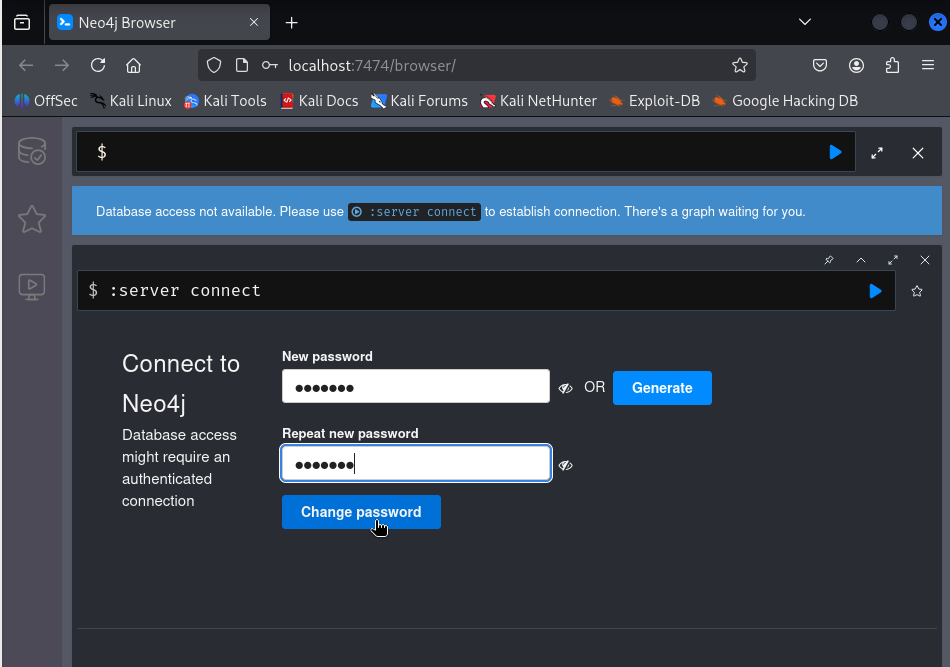Click the Change password button
This screenshot has width=950, height=667.
click(361, 512)
